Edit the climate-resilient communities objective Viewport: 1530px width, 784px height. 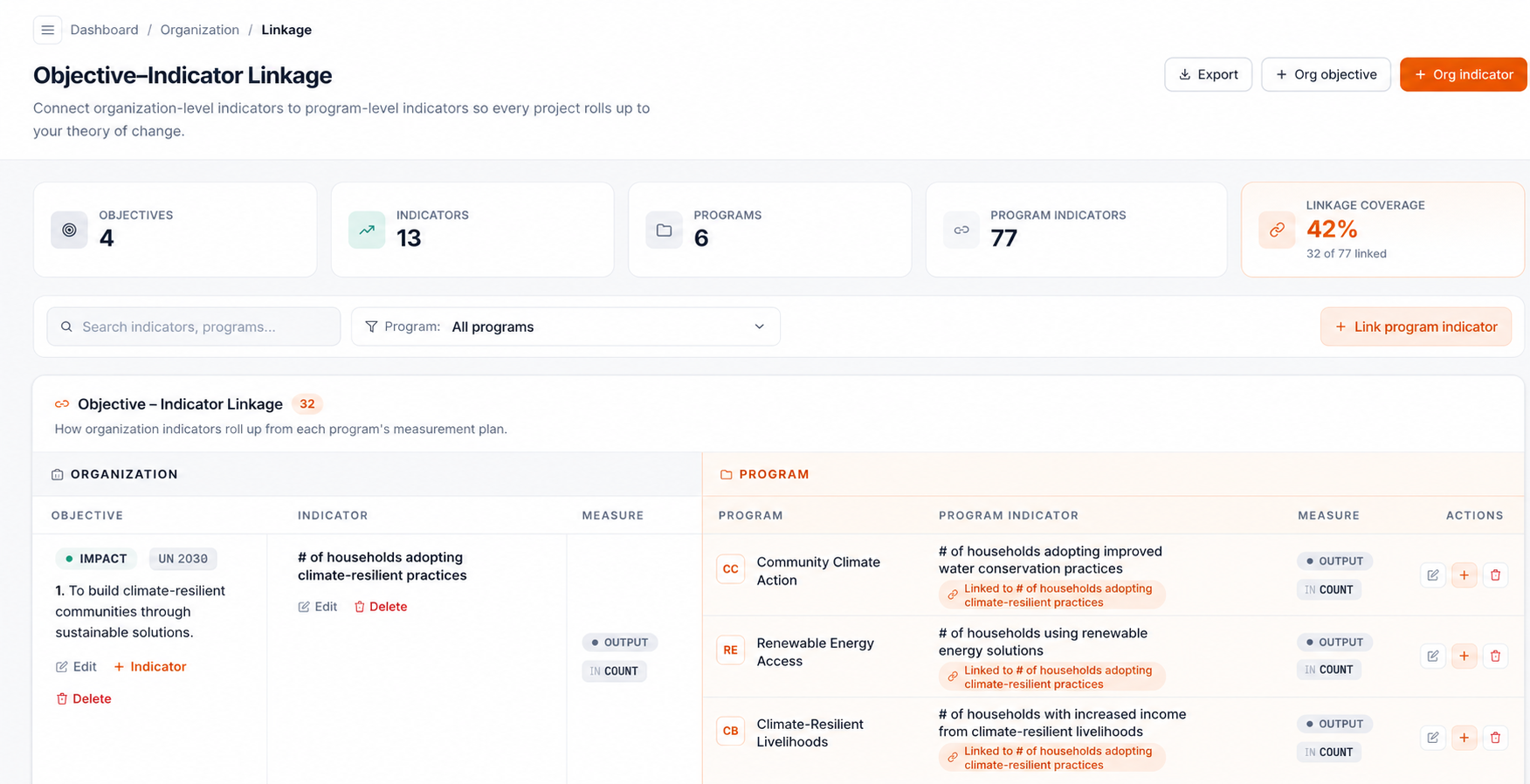coord(76,666)
